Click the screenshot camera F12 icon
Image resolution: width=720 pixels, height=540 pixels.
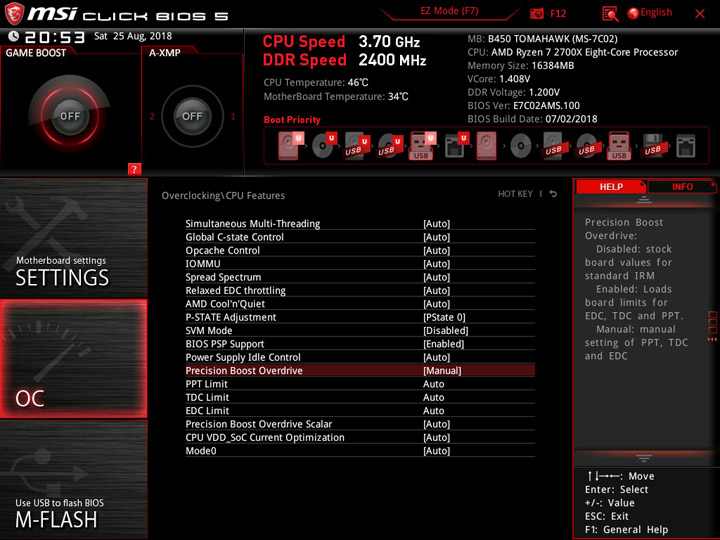click(537, 13)
